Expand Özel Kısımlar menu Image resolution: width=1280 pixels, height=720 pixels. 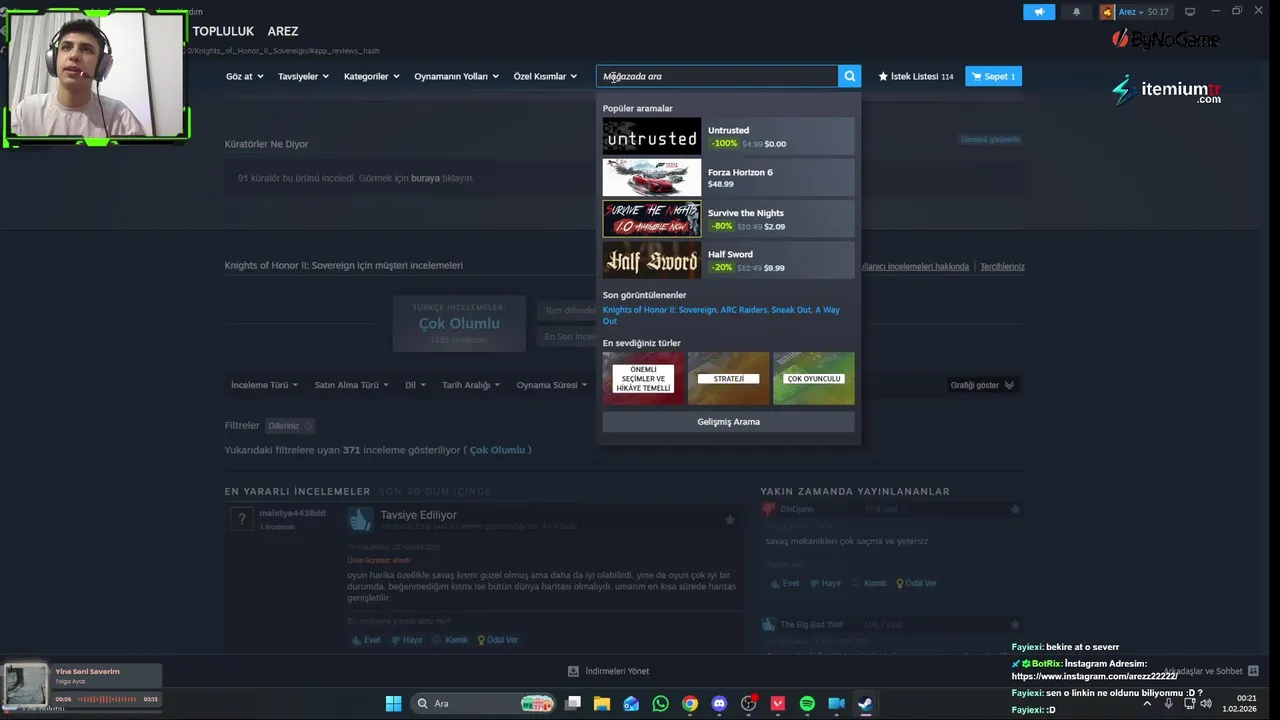tap(545, 76)
